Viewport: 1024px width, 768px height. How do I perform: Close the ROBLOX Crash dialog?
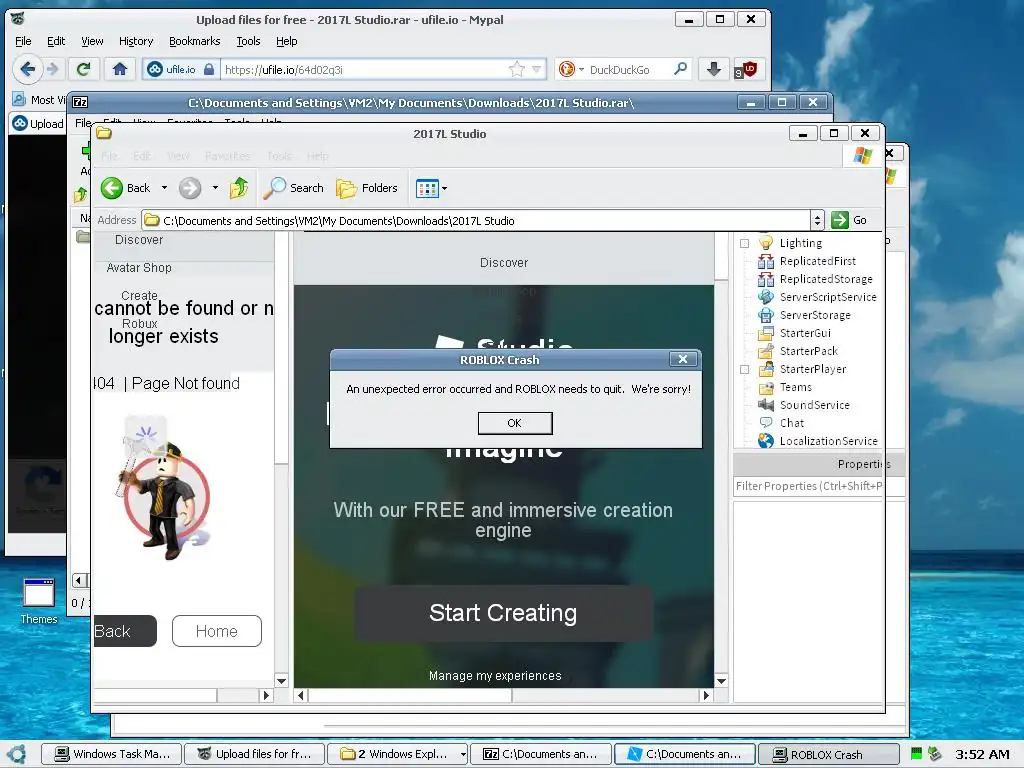pyautogui.click(x=682, y=359)
